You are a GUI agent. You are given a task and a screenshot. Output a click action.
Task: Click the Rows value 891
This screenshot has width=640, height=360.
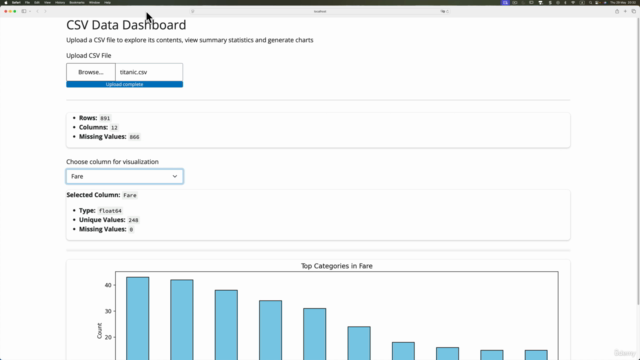tap(105, 118)
